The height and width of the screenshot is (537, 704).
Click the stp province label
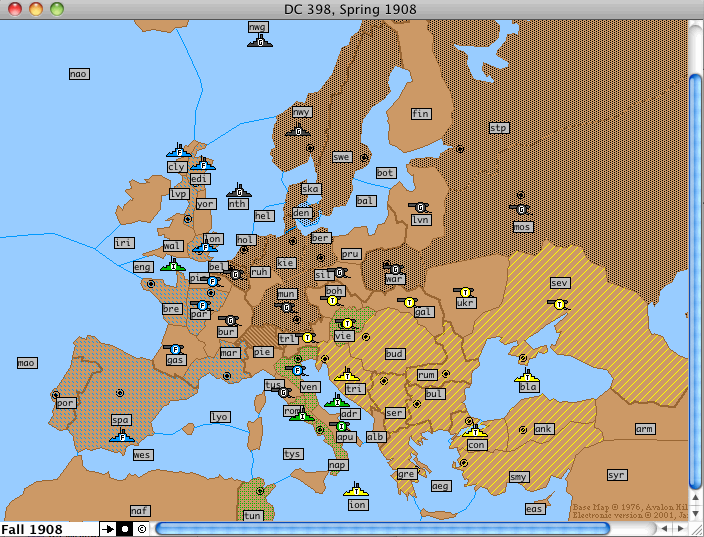click(499, 128)
